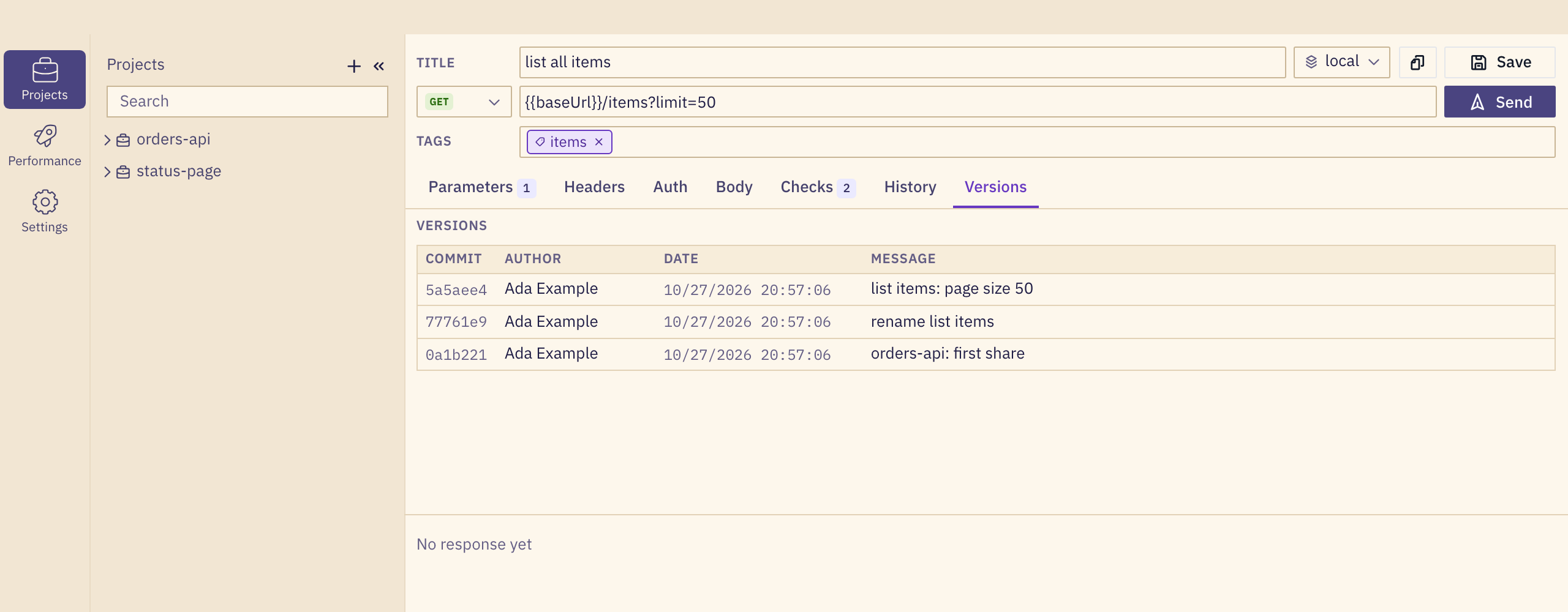Select commit 77761e9 row
Screen dimensions: 1568x612
986,322
